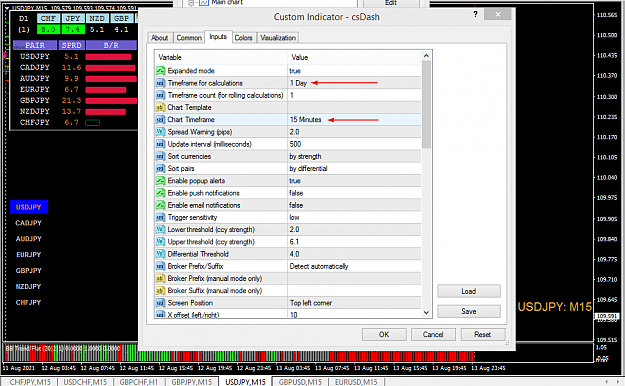Click the OK button
The width and height of the screenshot is (625, 386).
click(384, 335)
